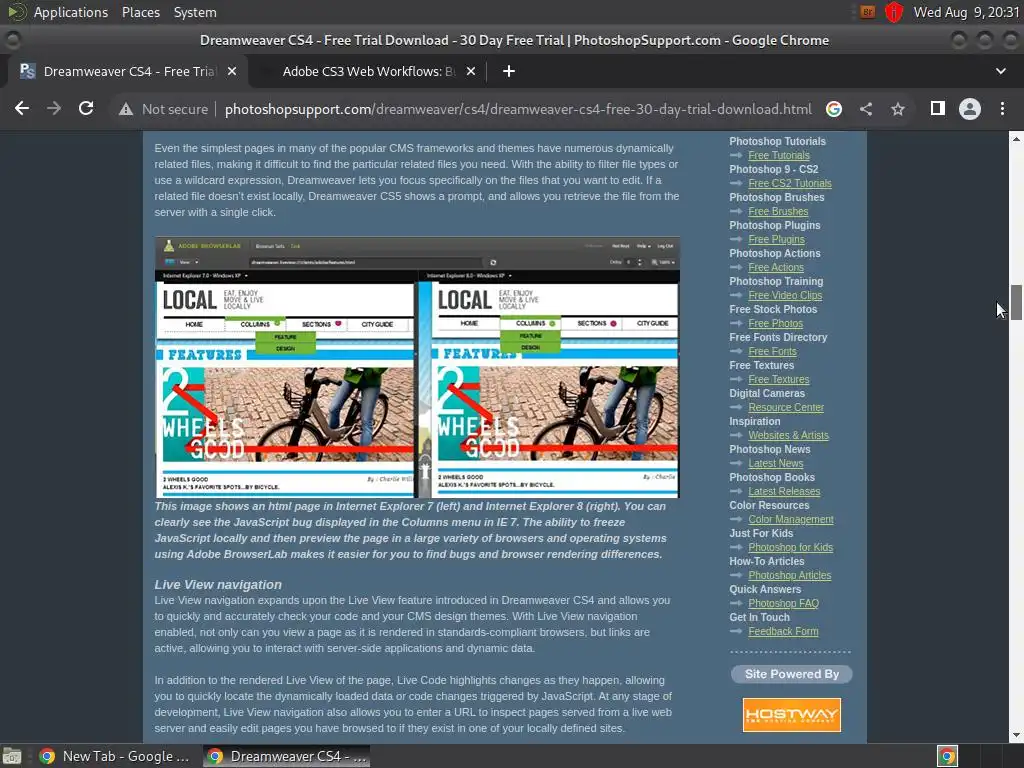Open the Places menu
Screen dimensions: 1024x768
point(141,12)
